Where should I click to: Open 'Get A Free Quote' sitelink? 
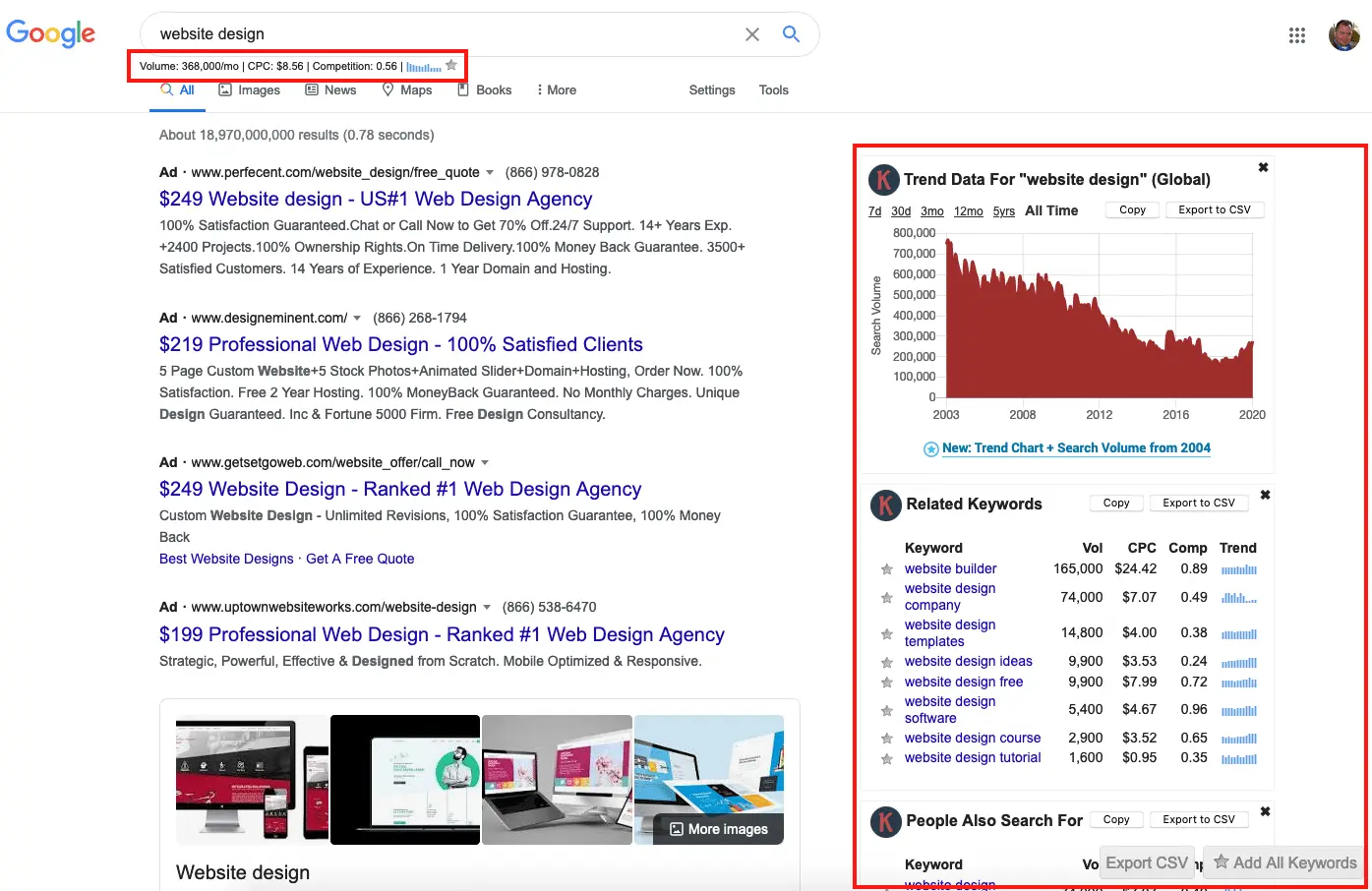pos(360,559)
